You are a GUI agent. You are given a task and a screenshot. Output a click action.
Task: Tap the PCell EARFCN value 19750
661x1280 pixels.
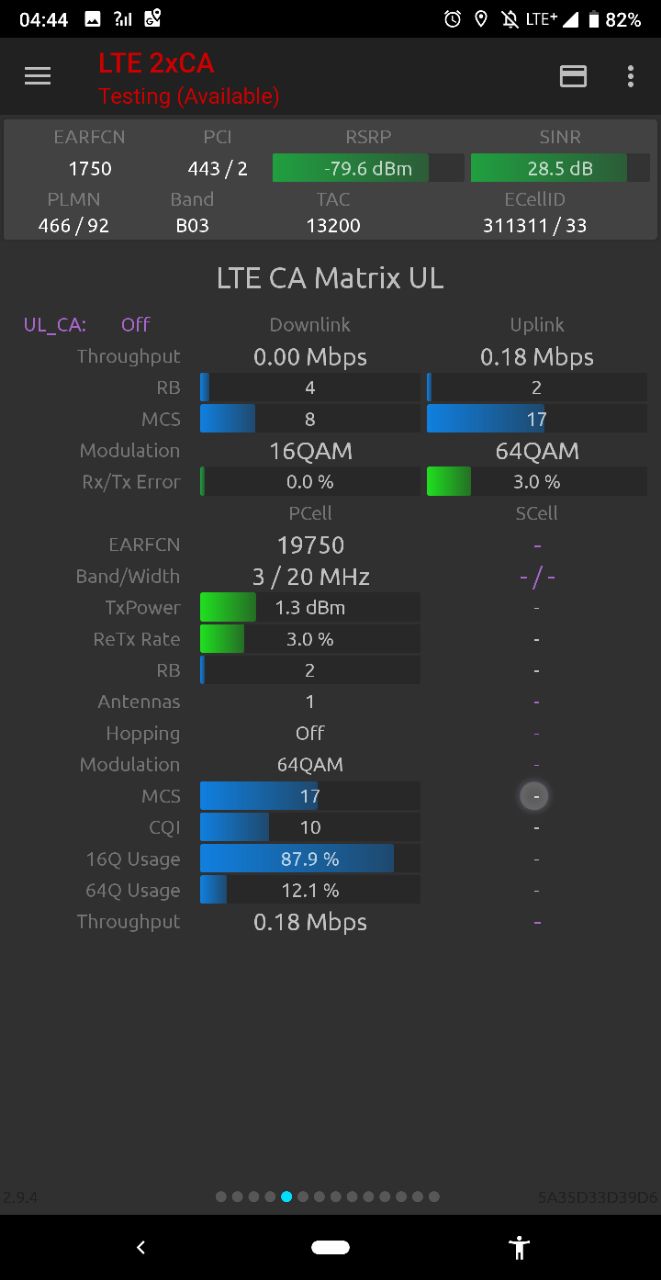click(x=310, y=545)
